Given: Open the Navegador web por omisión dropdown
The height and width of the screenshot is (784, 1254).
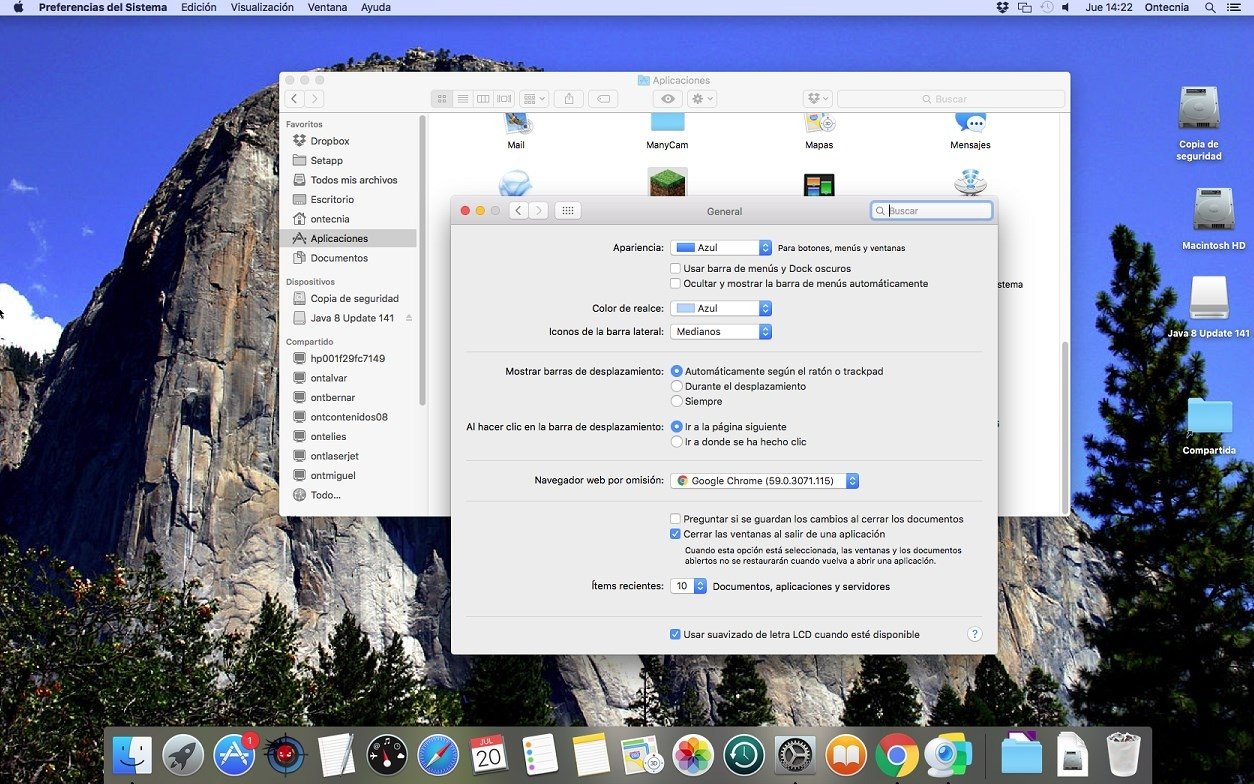Looking at the screenshot, I should (x=765, y=481).
